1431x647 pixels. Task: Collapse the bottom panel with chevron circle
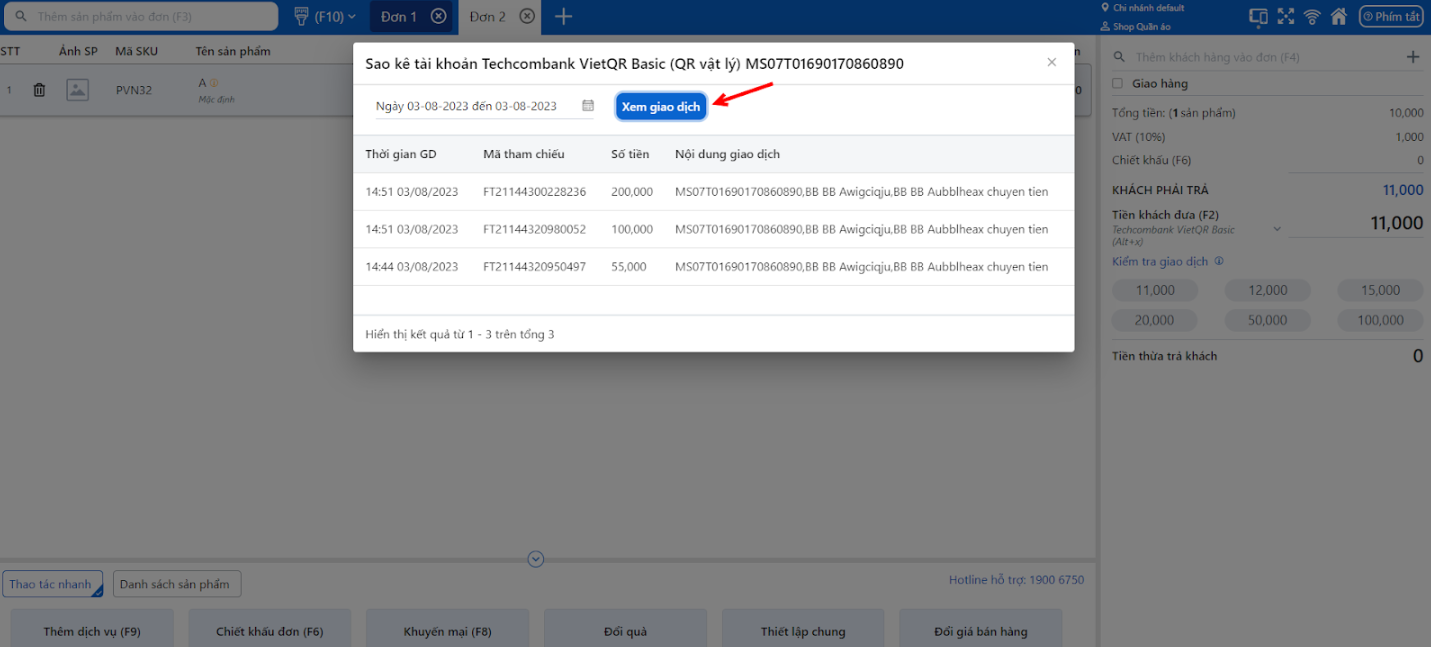(x=536, y=559)
